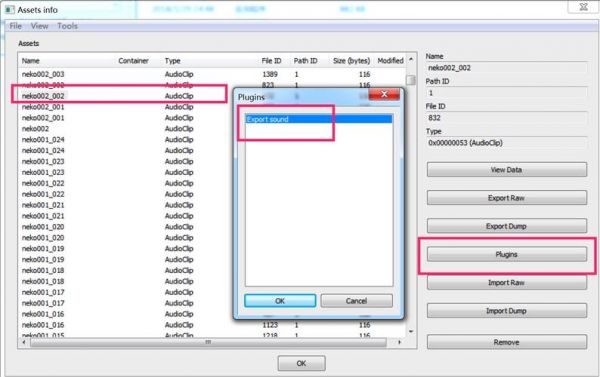Viewport: 600px width, 377px height.
Task: Click the File ID cell 1123
Action: 270,325
